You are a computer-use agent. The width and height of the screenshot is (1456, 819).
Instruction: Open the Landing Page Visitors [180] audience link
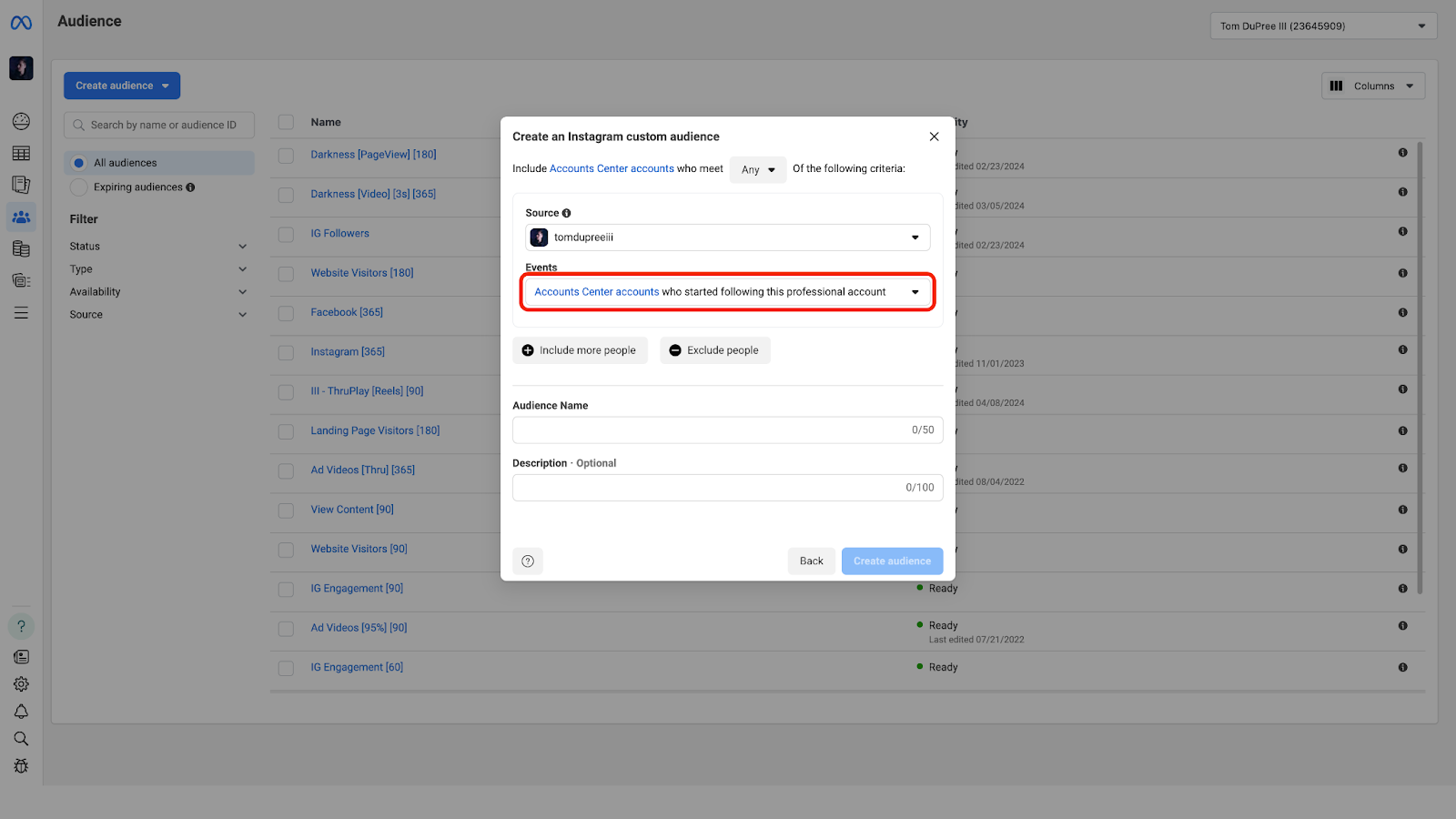coord(375,430)
